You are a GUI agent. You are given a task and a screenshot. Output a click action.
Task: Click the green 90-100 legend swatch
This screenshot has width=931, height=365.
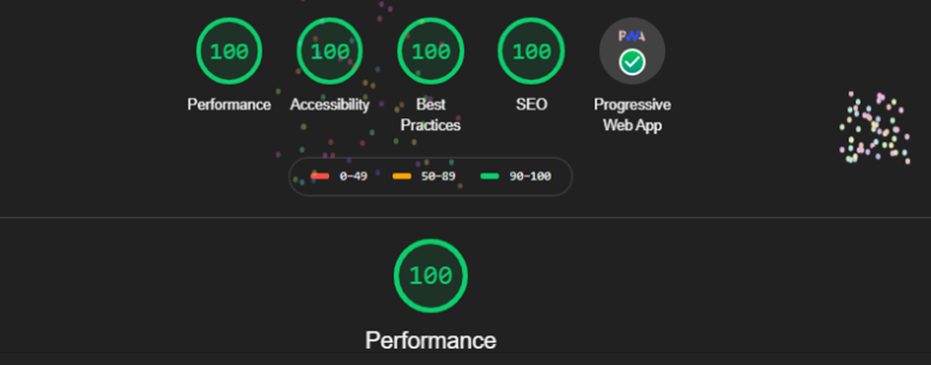[x=489, y=176]
